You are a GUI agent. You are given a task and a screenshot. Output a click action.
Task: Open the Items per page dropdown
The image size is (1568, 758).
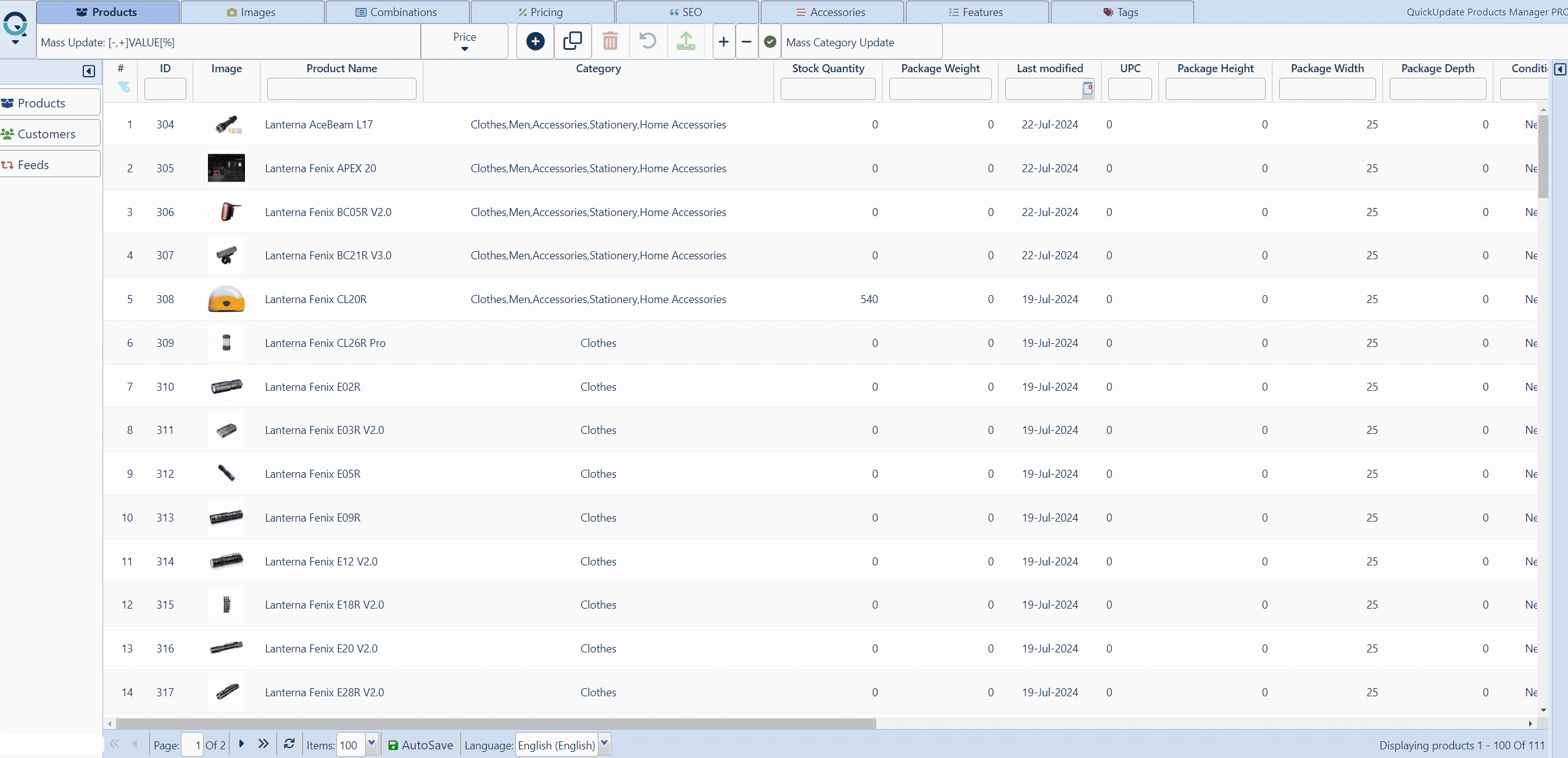371,744
